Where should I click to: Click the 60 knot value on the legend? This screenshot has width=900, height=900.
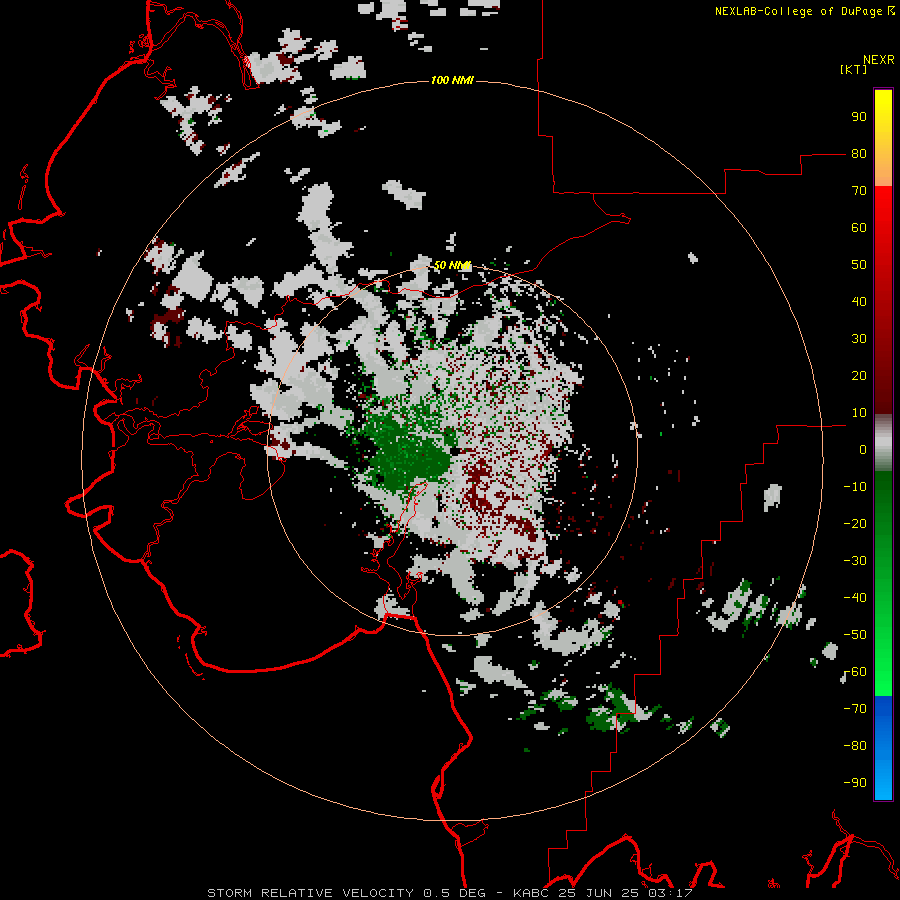click(x=859, y=228)
